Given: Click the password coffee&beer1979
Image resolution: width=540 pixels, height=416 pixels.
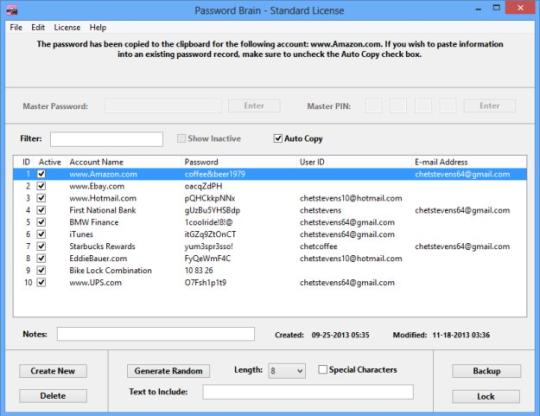Looking at the screenshot, I should [215, 174].
